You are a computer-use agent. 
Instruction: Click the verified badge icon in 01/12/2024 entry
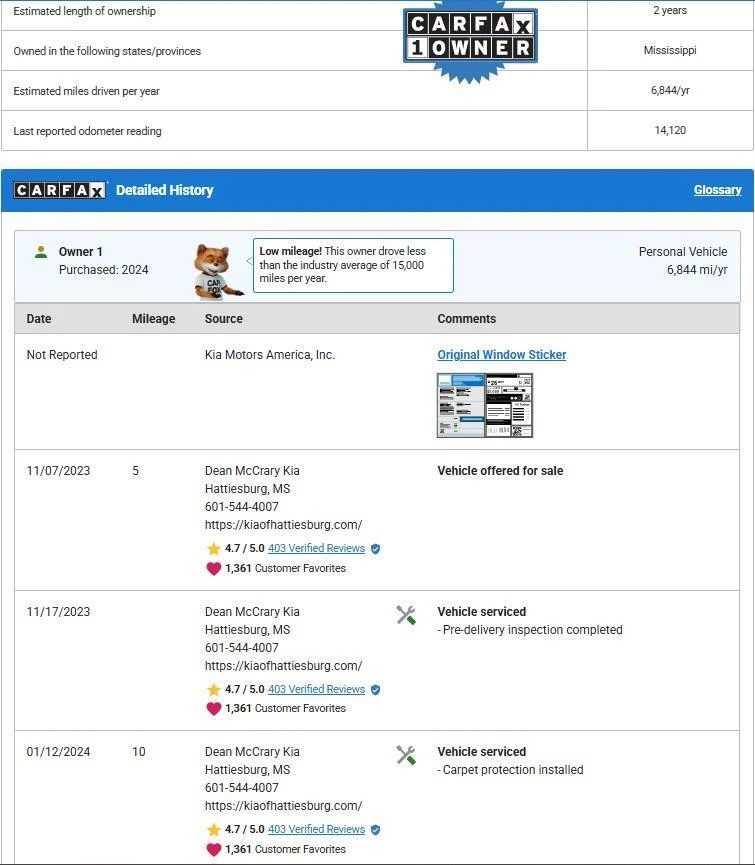tap(376, 829)
